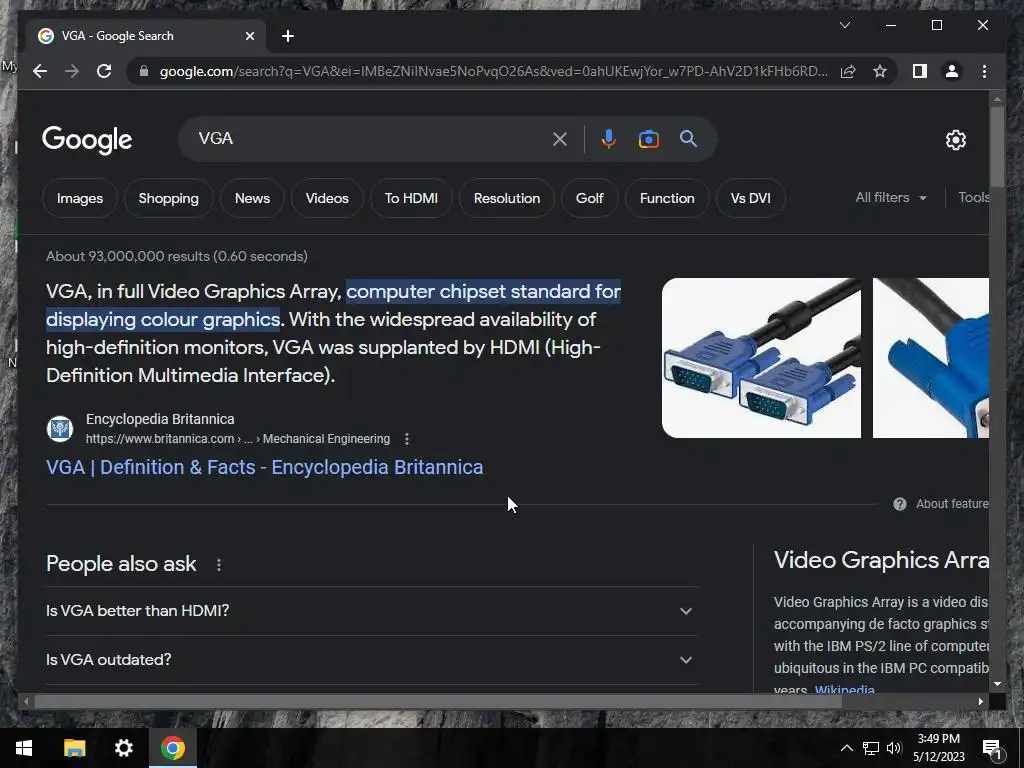Screen dimensions: 1024x768
Task: Reload the Google search page
Action: click(x=104, y=71)
